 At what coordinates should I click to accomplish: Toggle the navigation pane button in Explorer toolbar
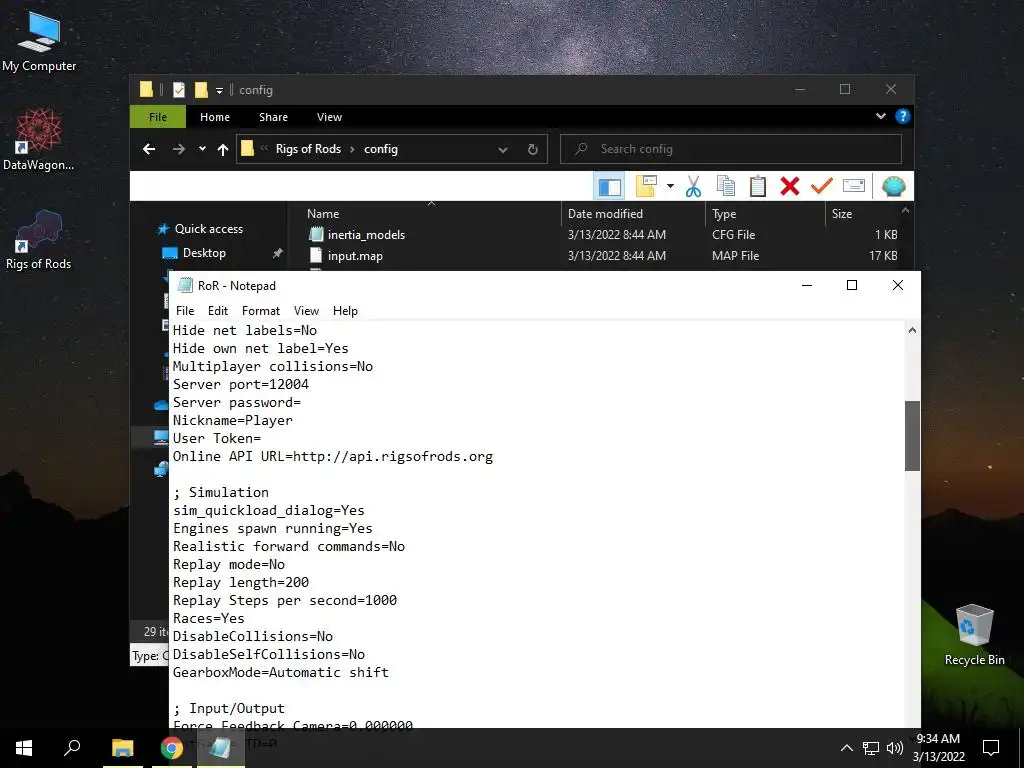pos(609,187)
